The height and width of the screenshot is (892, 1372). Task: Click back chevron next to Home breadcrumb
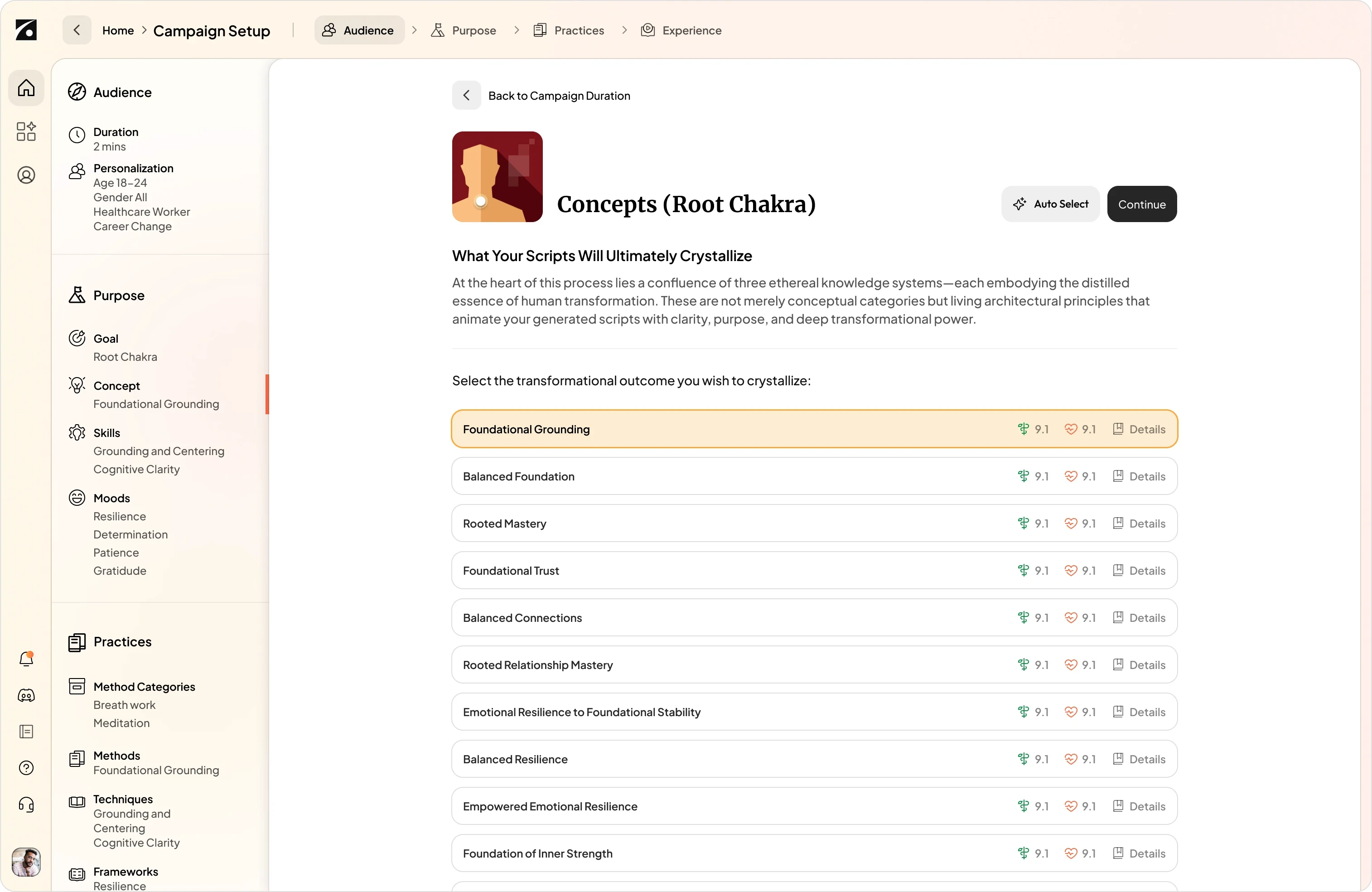click(x=77, y=30)
